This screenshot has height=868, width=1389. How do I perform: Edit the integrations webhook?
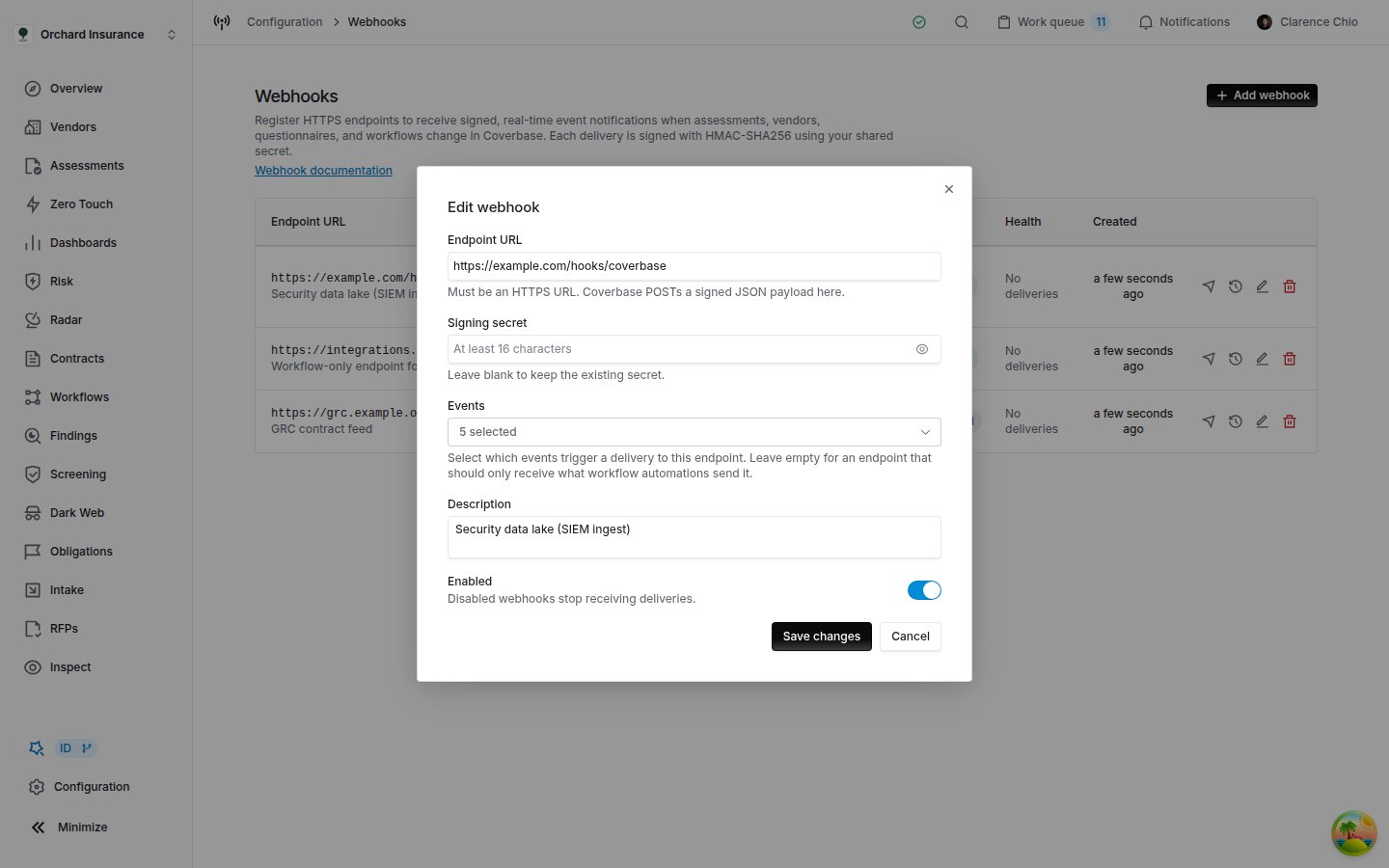[x=1262, y=359]
